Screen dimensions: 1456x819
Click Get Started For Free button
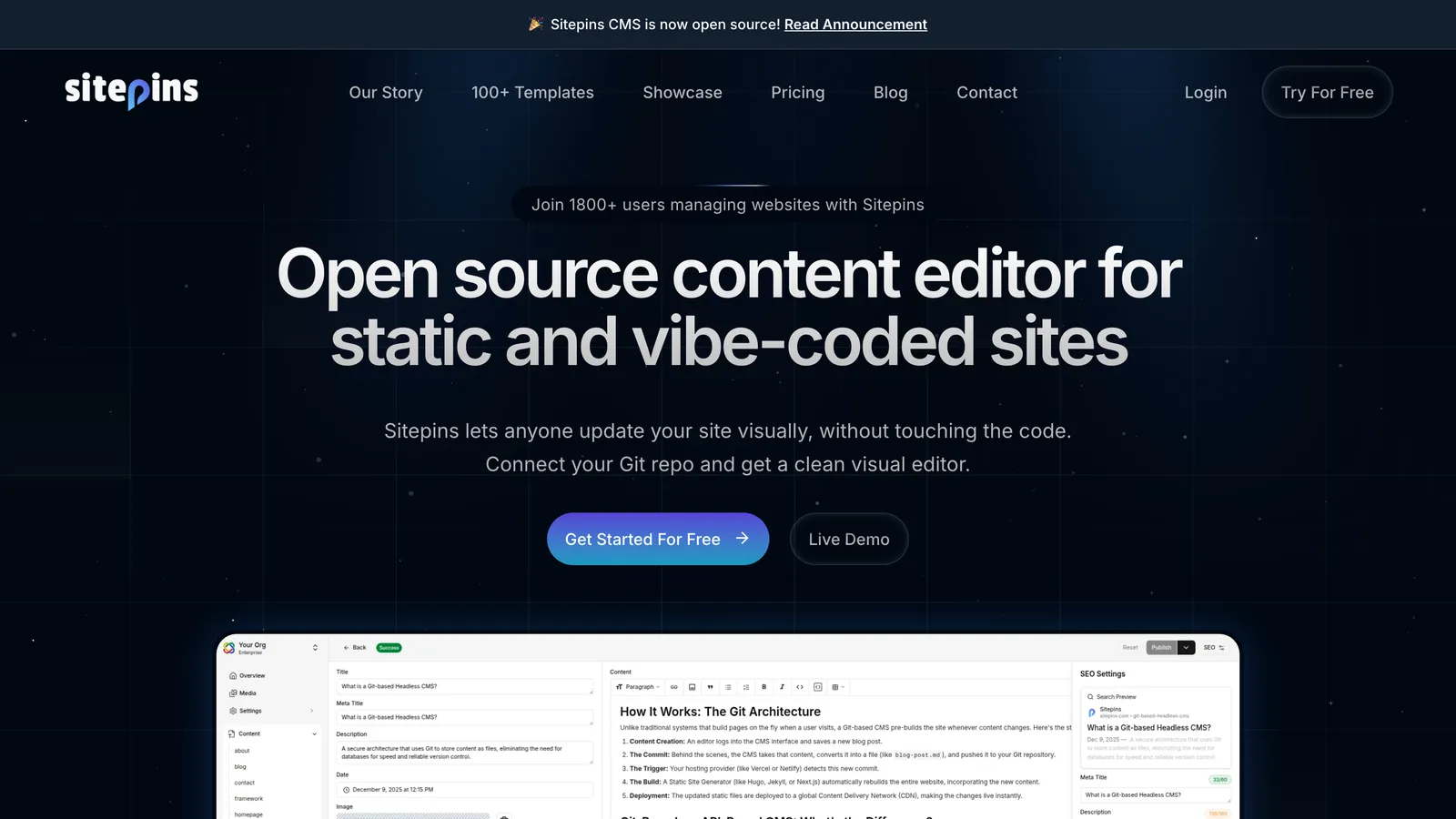(x=658, y=539)
